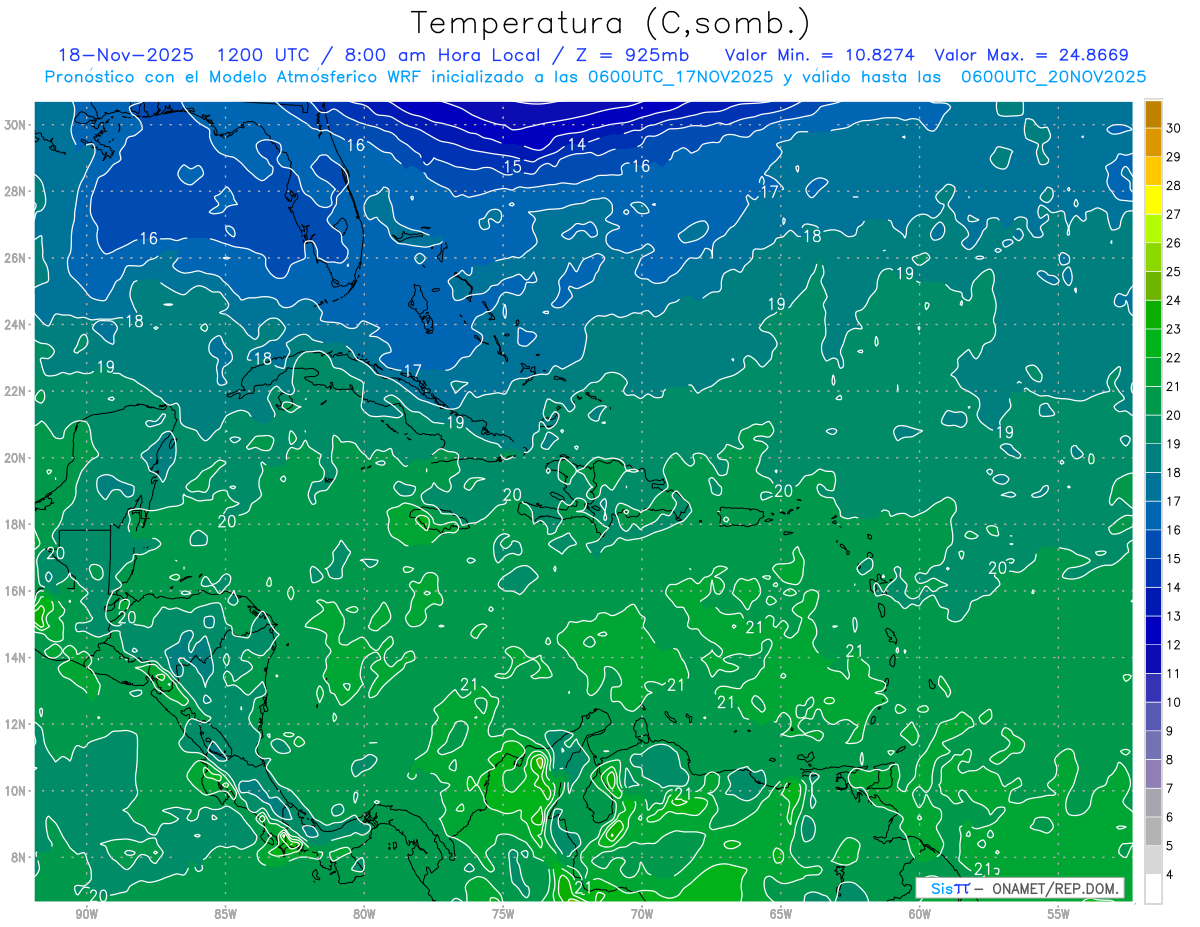The height and width of the screenshot is (927, 1200).
Task: Click the "SisTT - ONAMET/REP.DOM." logo box
Action: (x=1021, y=888)
